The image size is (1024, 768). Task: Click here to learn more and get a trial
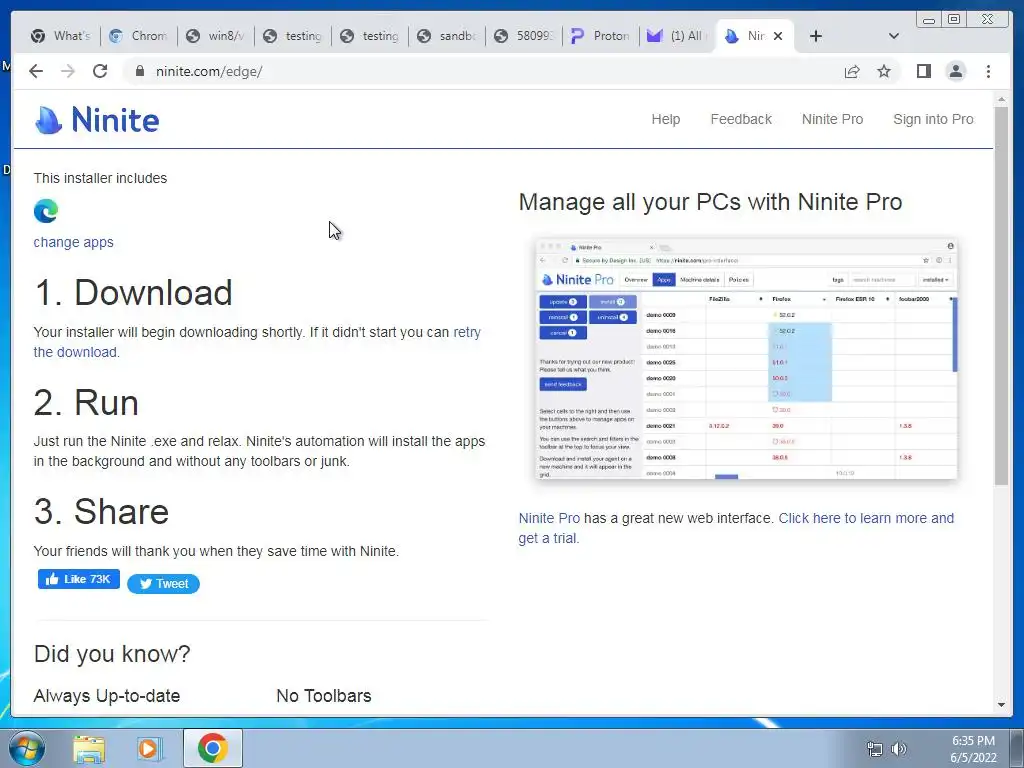(x=866, y=519)
